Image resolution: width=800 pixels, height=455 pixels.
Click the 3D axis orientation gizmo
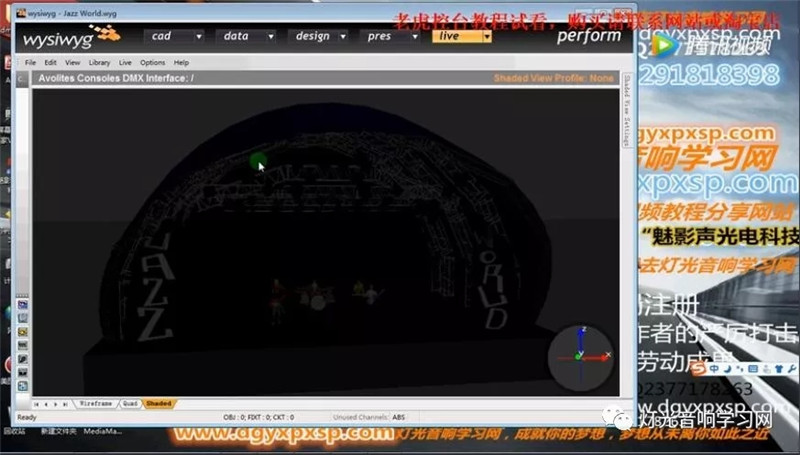pyautogui.click(x=581, y=356)
